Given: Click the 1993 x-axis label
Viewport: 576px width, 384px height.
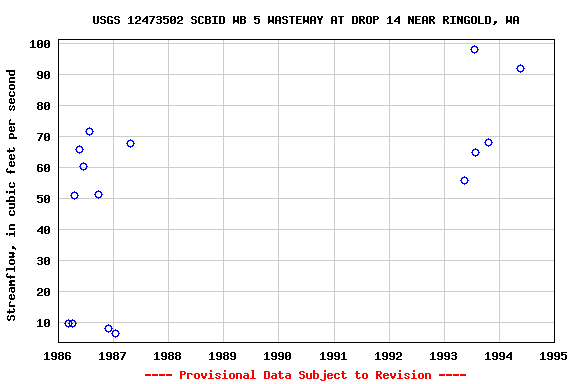Looking at the screenshot, I should 443,356.
